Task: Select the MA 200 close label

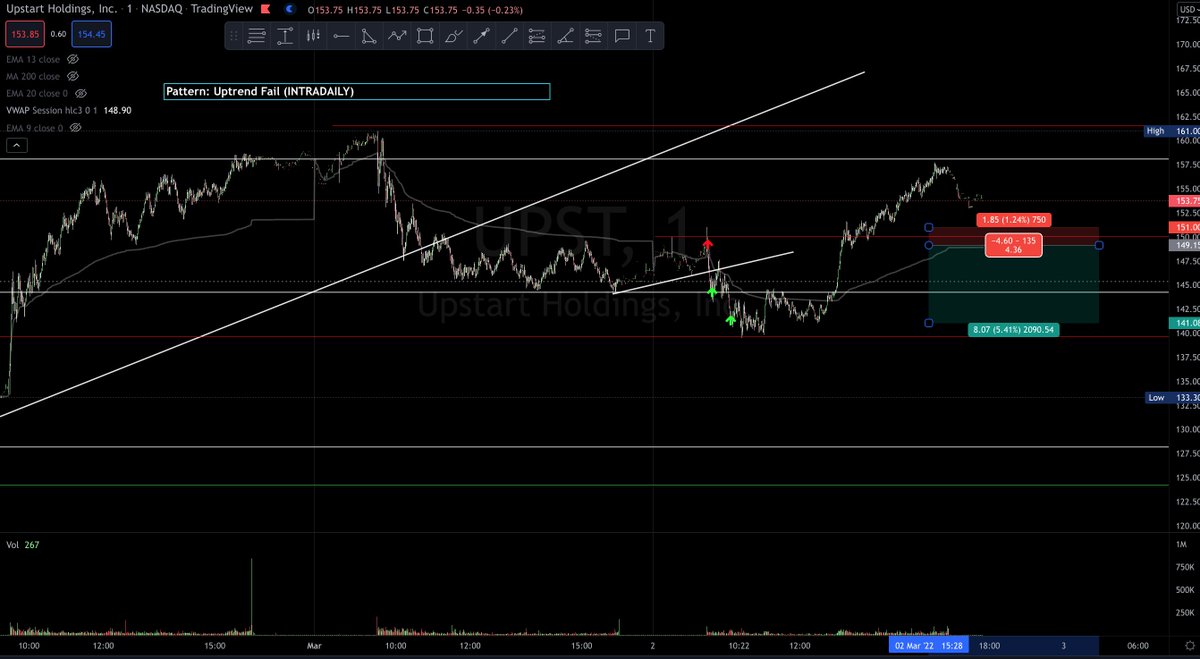Action: pyautogui.click(x=35, y=76)
